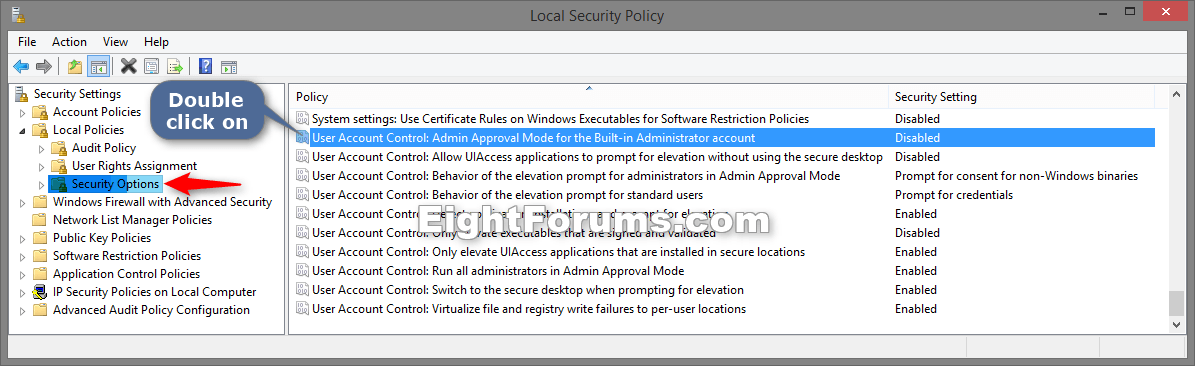Click 'Prompt for consent for non-Windows binaries' value

click(x=1016, y=176)
